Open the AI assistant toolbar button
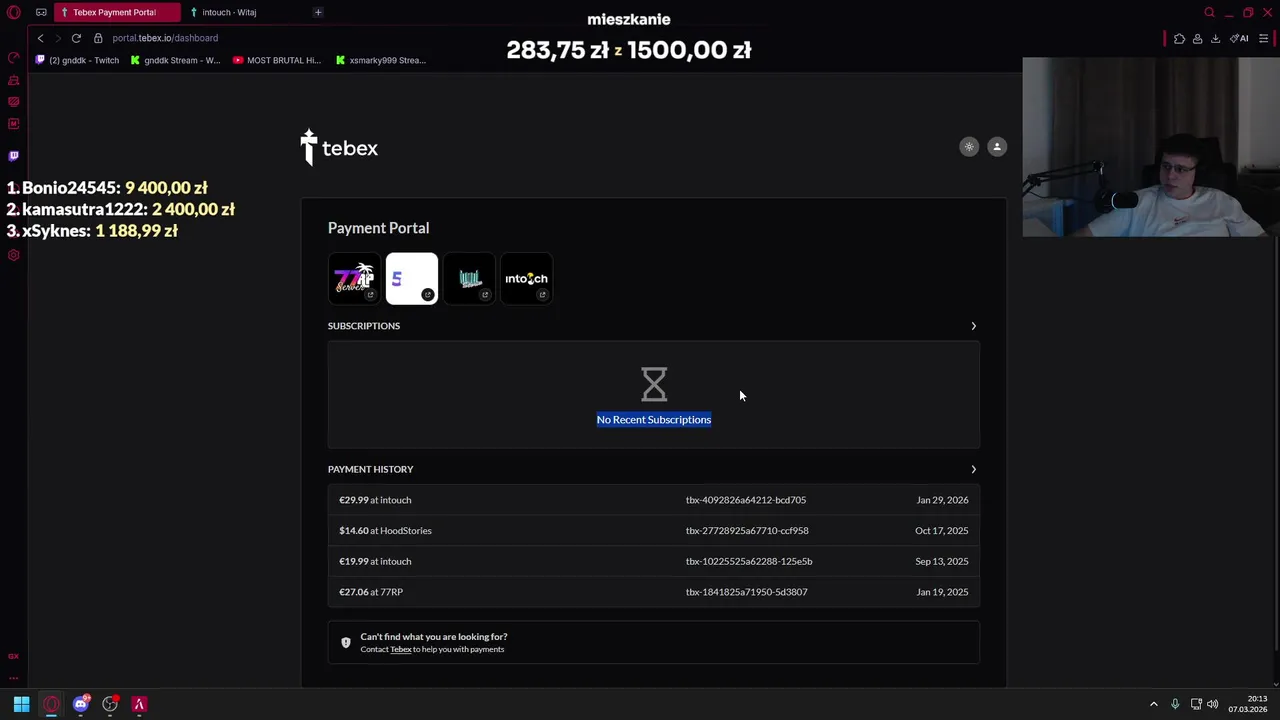1280x720 pixels. coord(1240,38)
